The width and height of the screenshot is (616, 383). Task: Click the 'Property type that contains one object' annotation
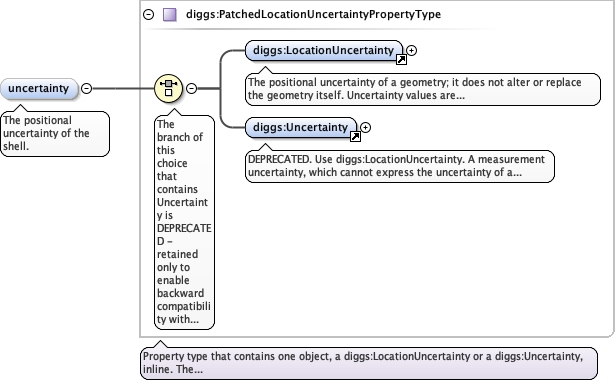(369, 363)
